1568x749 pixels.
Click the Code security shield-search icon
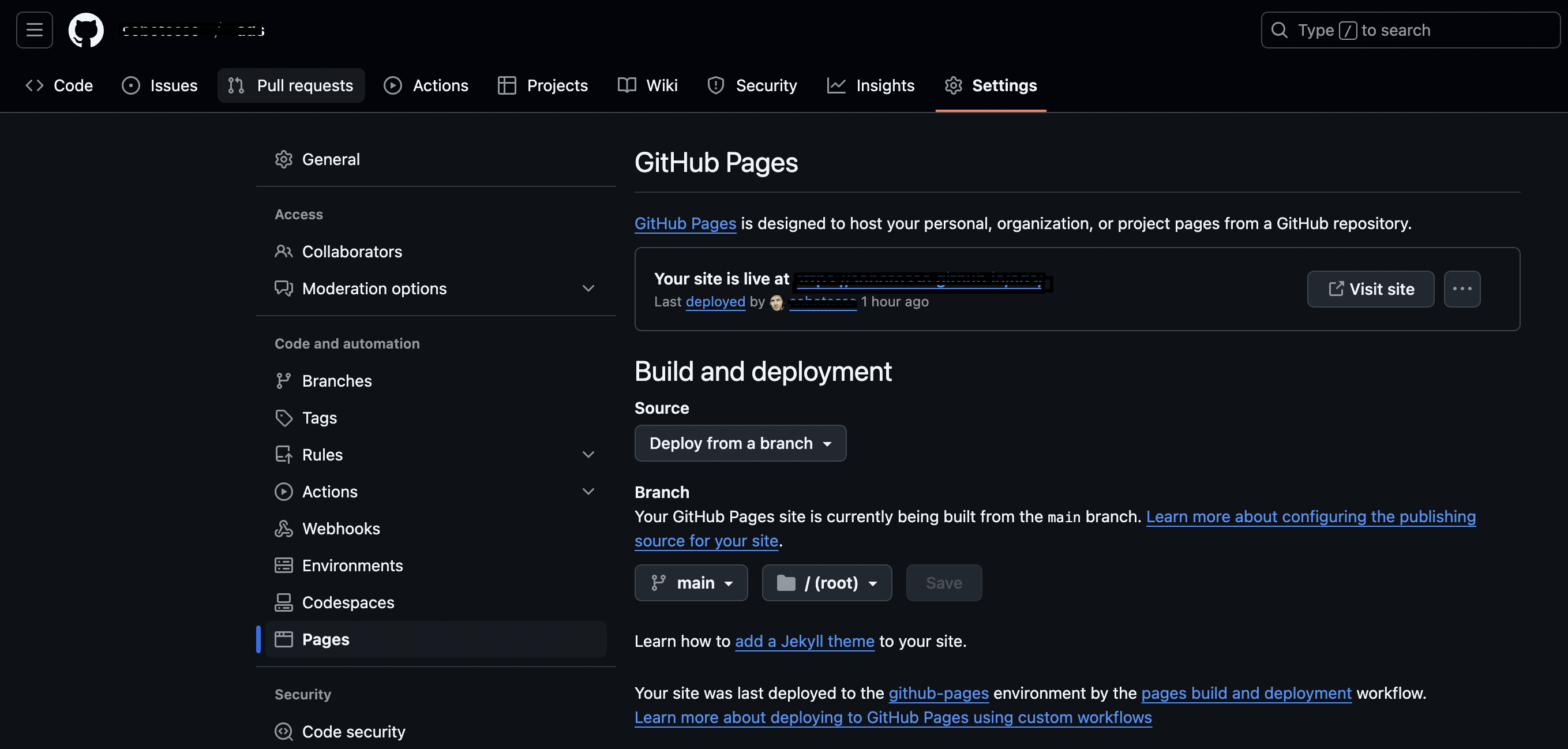pyautogui.click(x=284, y=732)
